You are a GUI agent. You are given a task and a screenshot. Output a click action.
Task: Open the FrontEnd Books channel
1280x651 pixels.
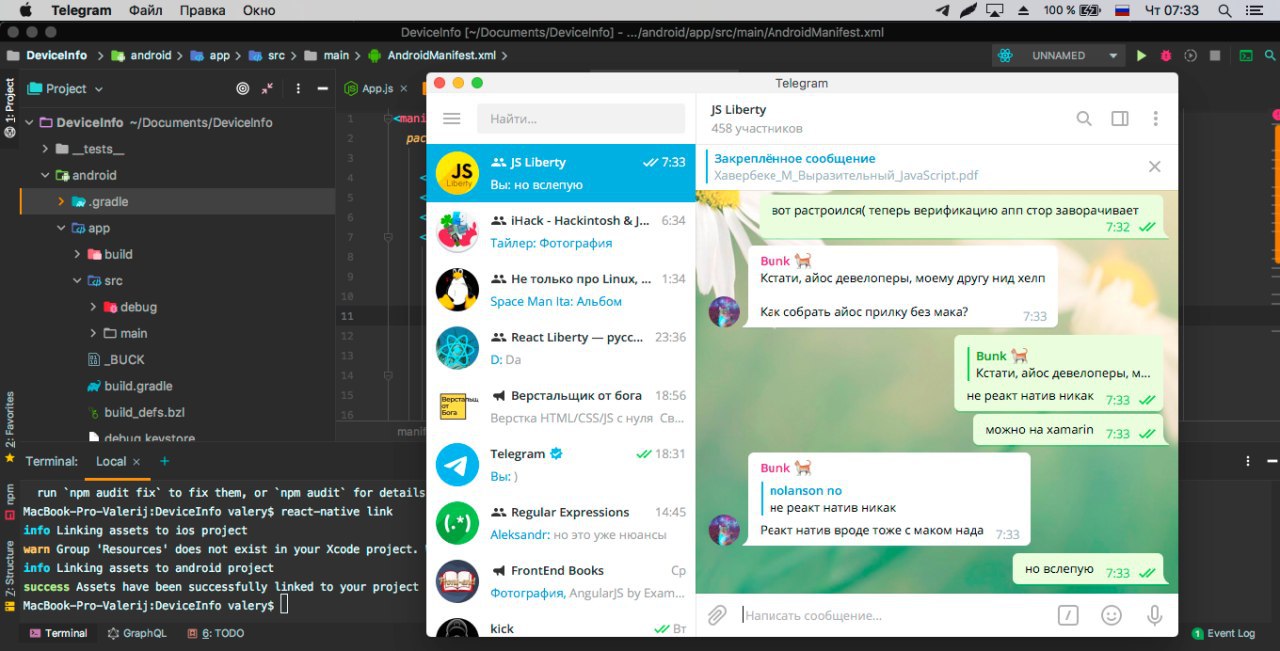[x=560, y=581]
